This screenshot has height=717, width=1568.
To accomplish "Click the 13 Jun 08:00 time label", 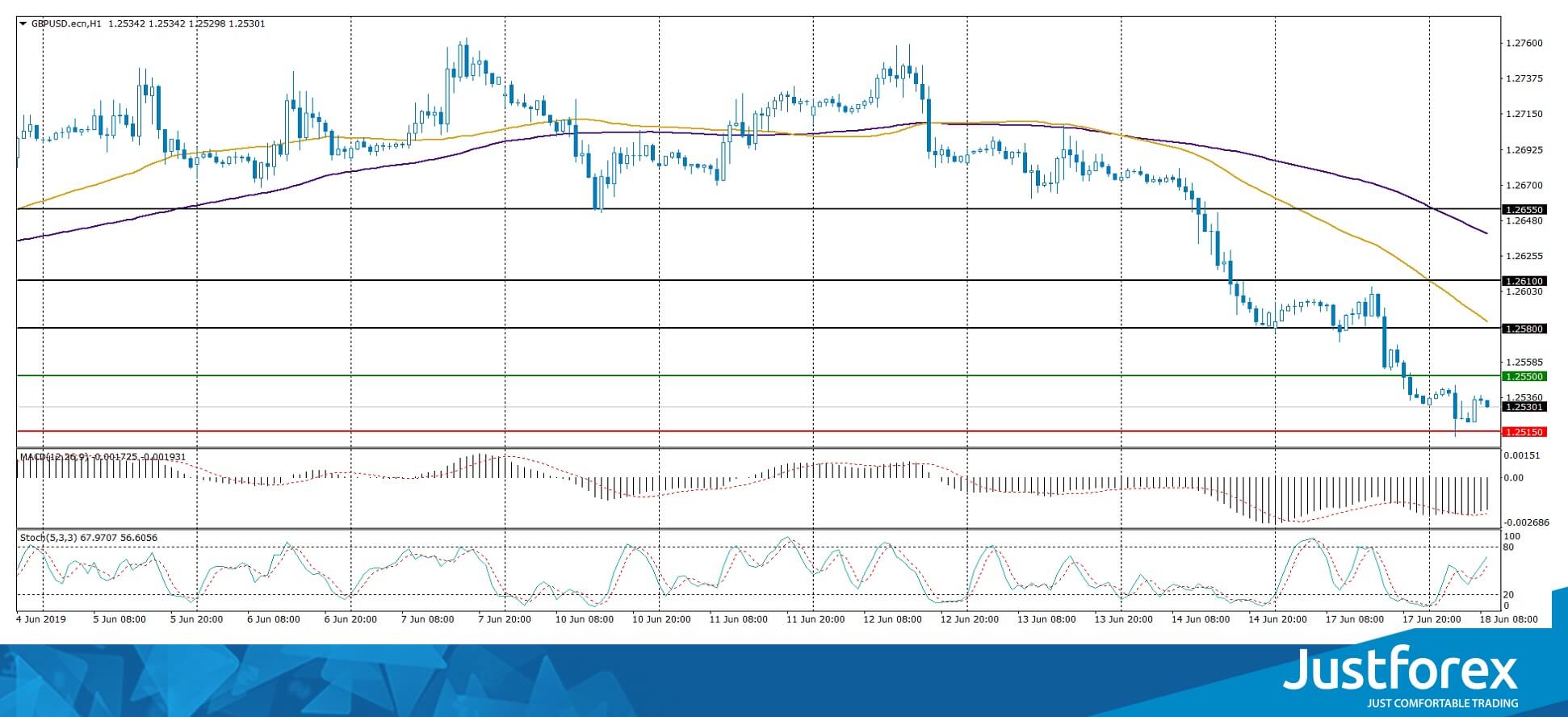I will point(1046,619).
